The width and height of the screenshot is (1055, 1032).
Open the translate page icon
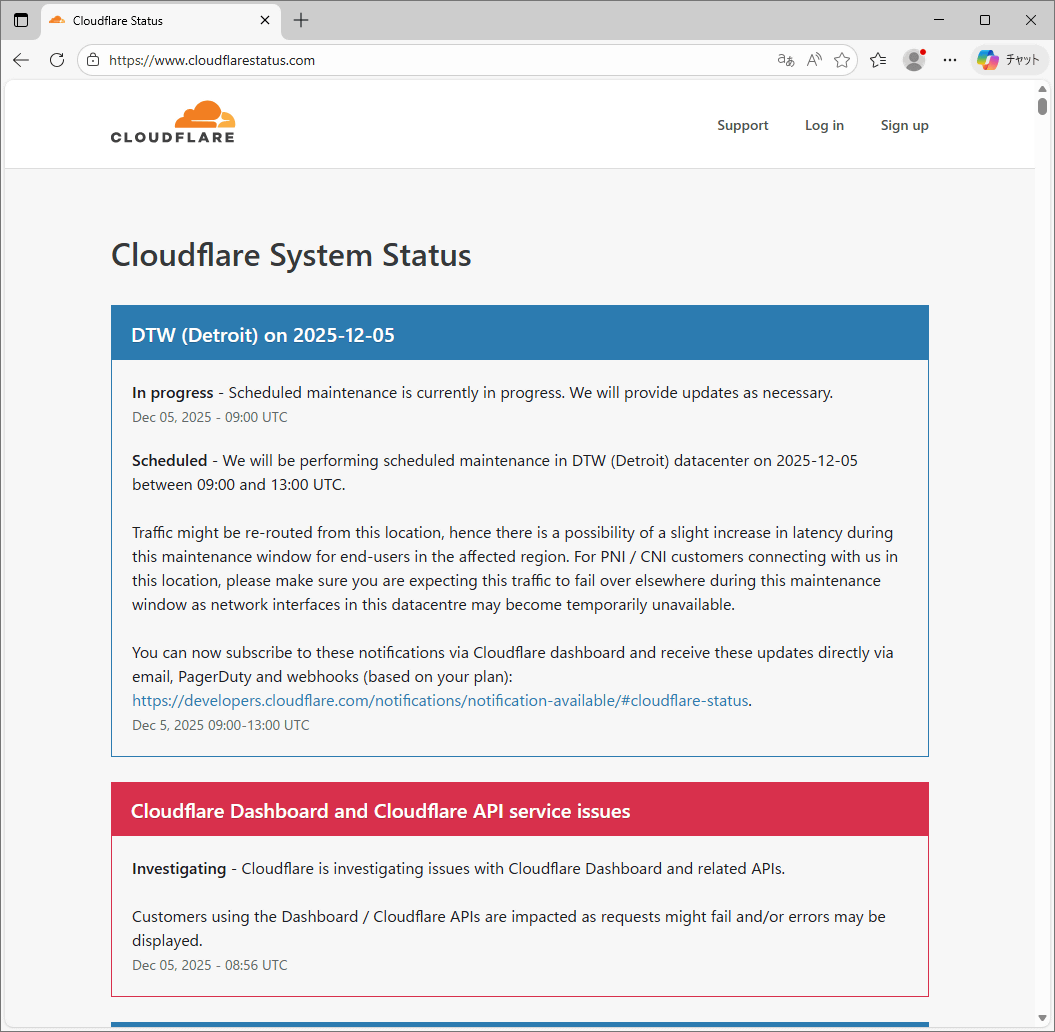(x=785, y=60)
